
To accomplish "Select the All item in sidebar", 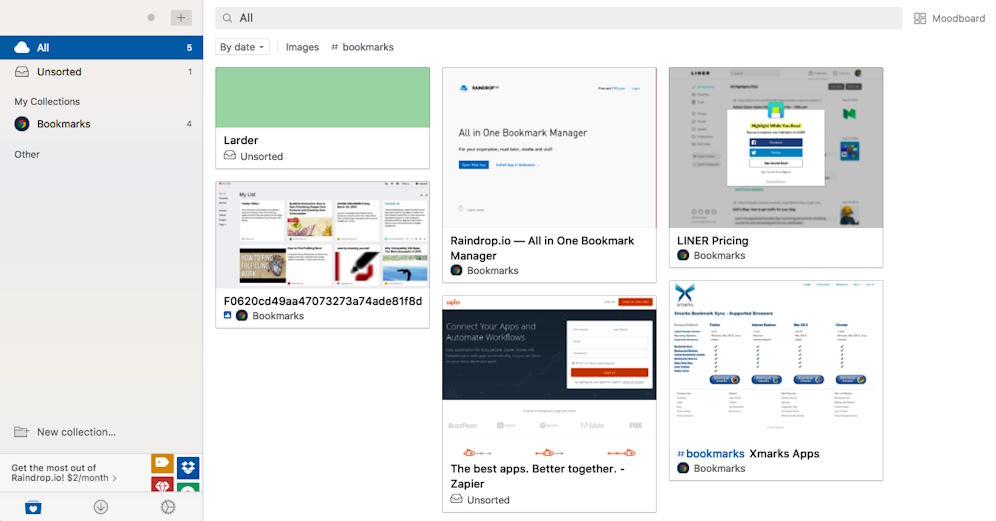I will [x=102, y=48].
